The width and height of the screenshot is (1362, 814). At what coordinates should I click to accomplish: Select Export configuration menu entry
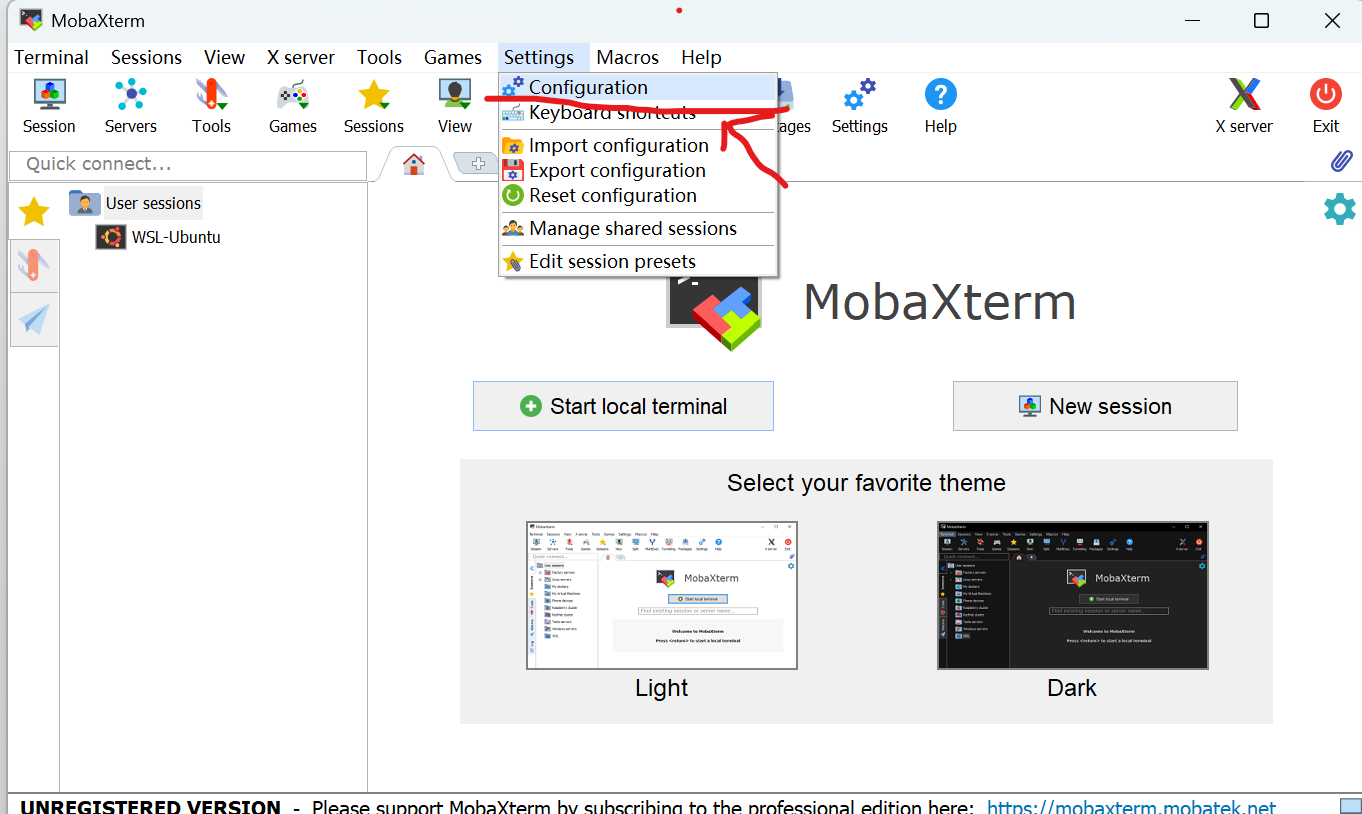(x=638, y=170)
